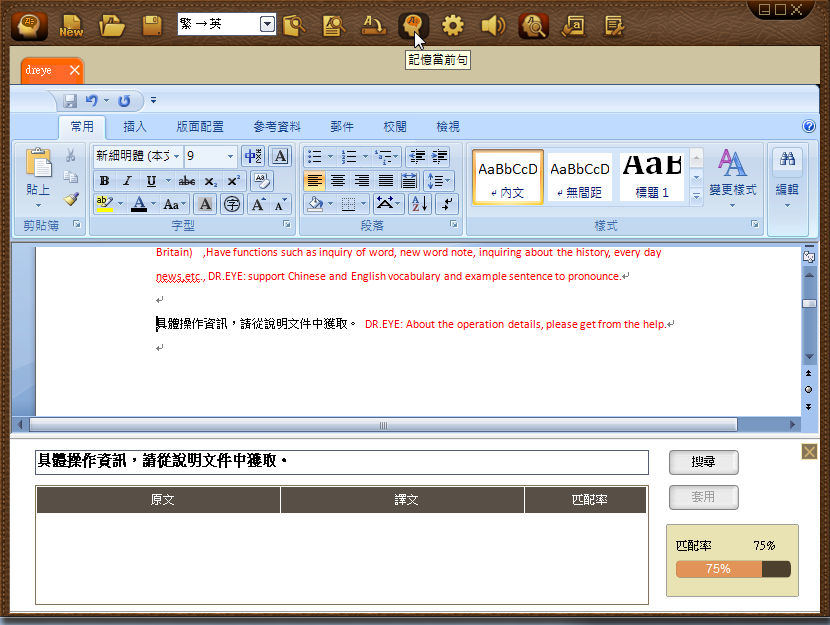The width and height of the screenshot is (830, 625).
Task: Toggle superscript formatting
Action: point(233,180)
